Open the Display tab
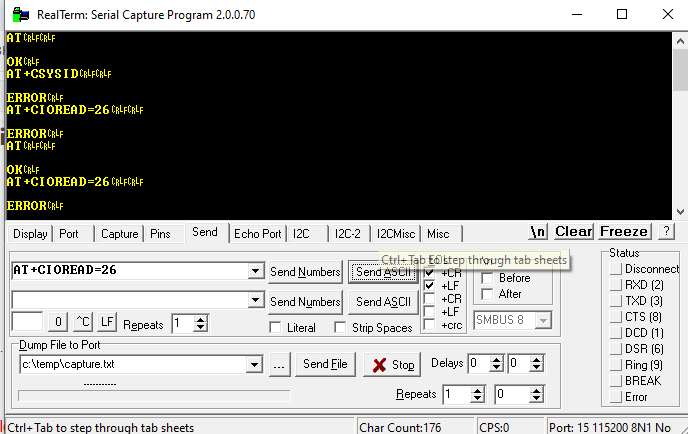Screen dimensions: 688x434 click(30, 233)
